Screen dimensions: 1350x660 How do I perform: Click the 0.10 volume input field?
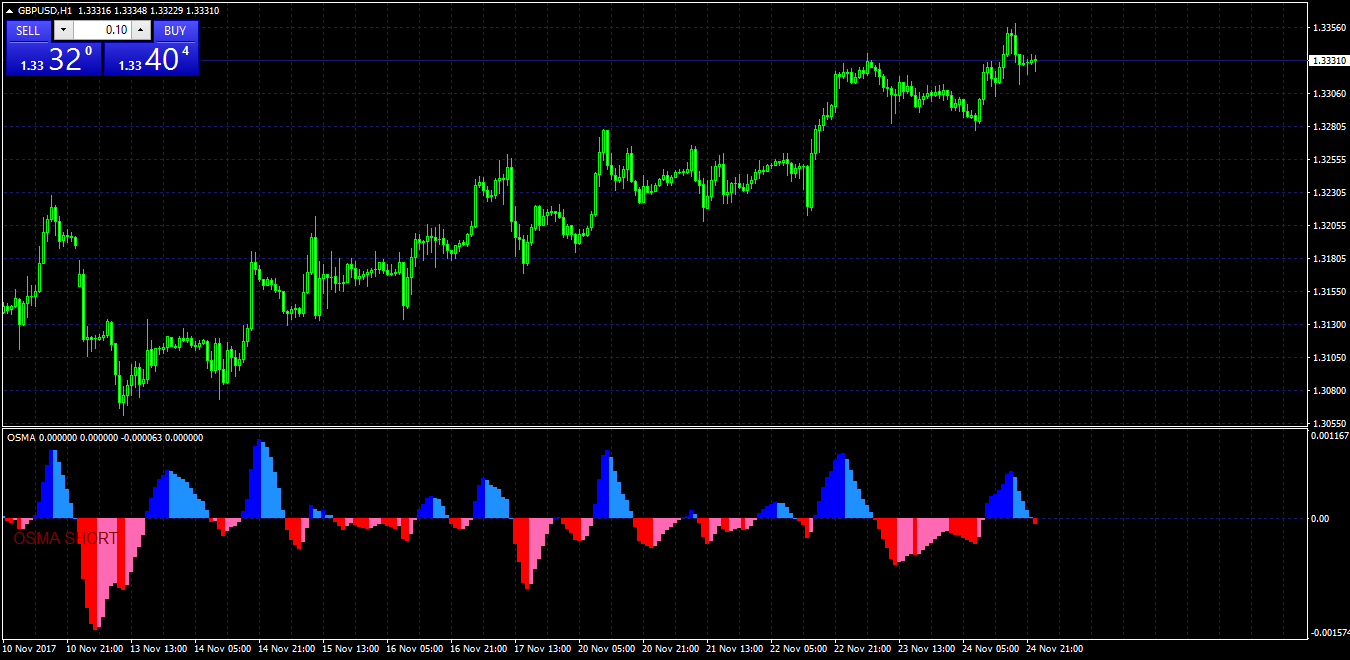pos(102,30)
